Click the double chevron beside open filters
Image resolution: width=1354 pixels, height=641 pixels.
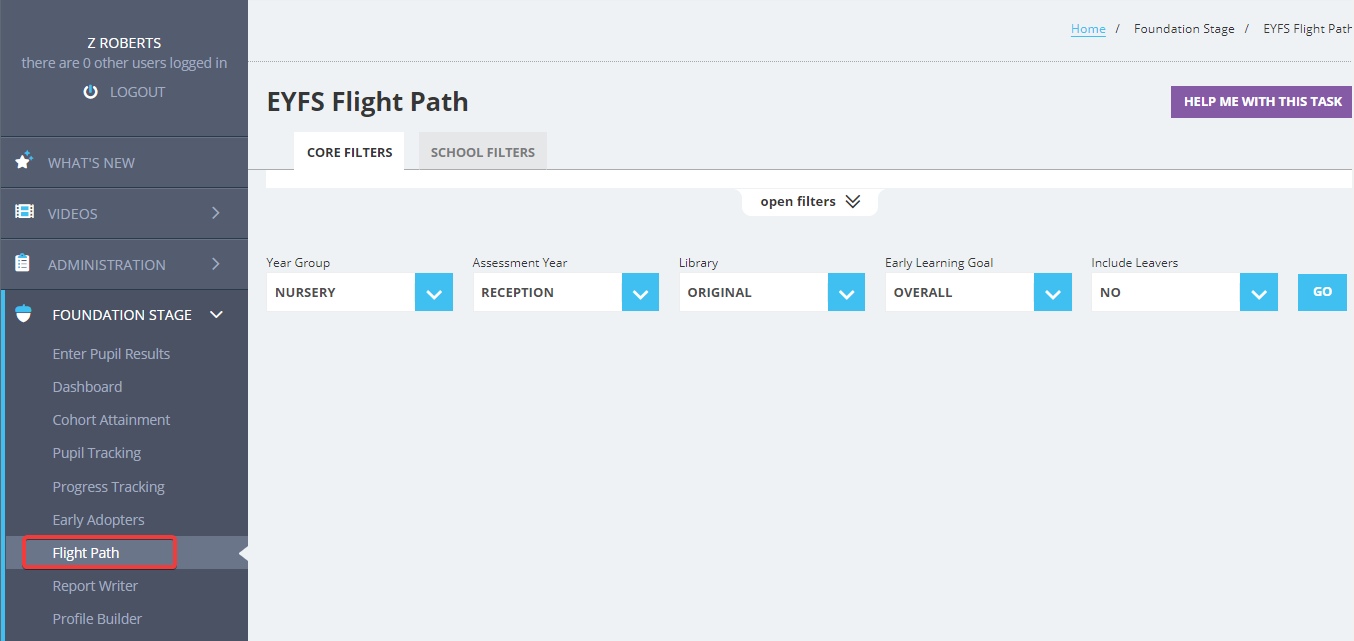click(852, 201)
